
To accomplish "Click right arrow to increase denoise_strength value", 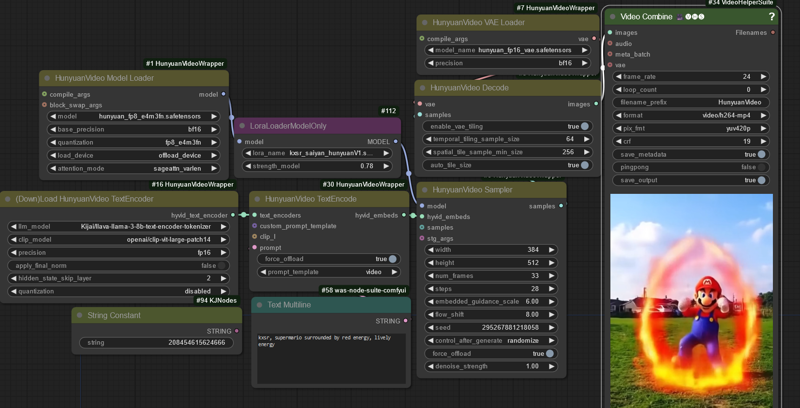I will [551, 366].
